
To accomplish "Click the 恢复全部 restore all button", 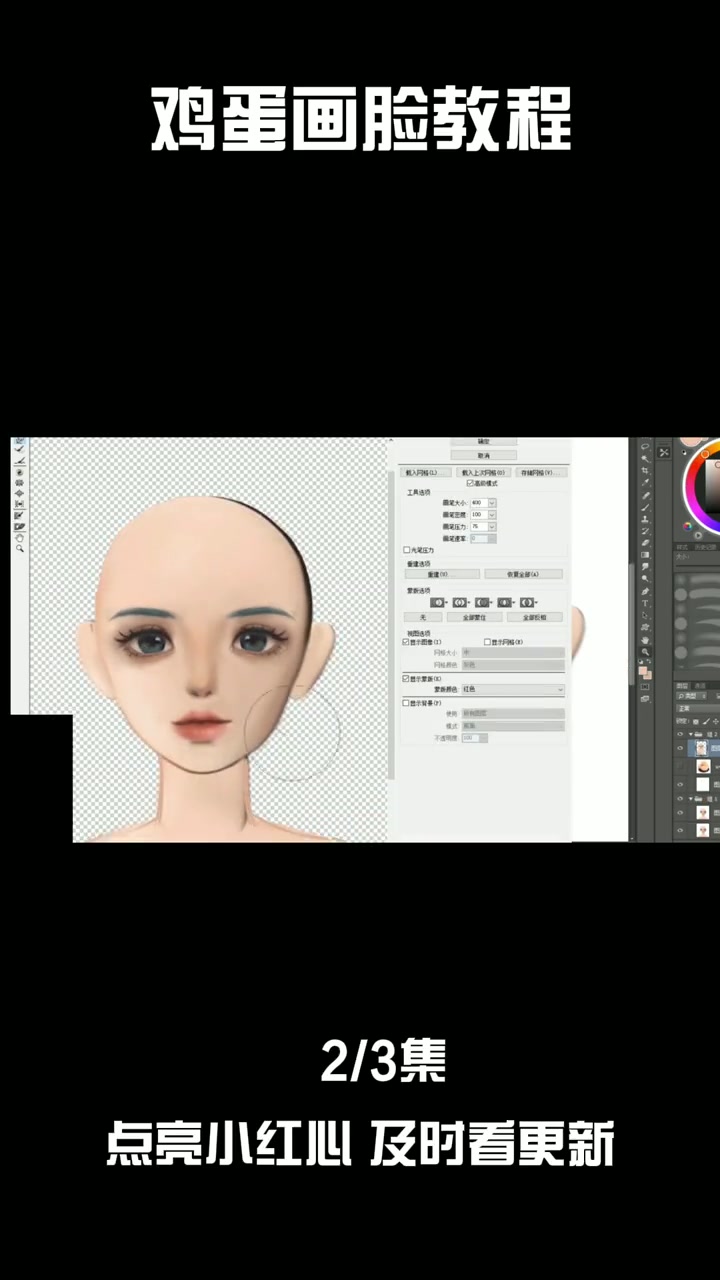I will pos(523,574).
